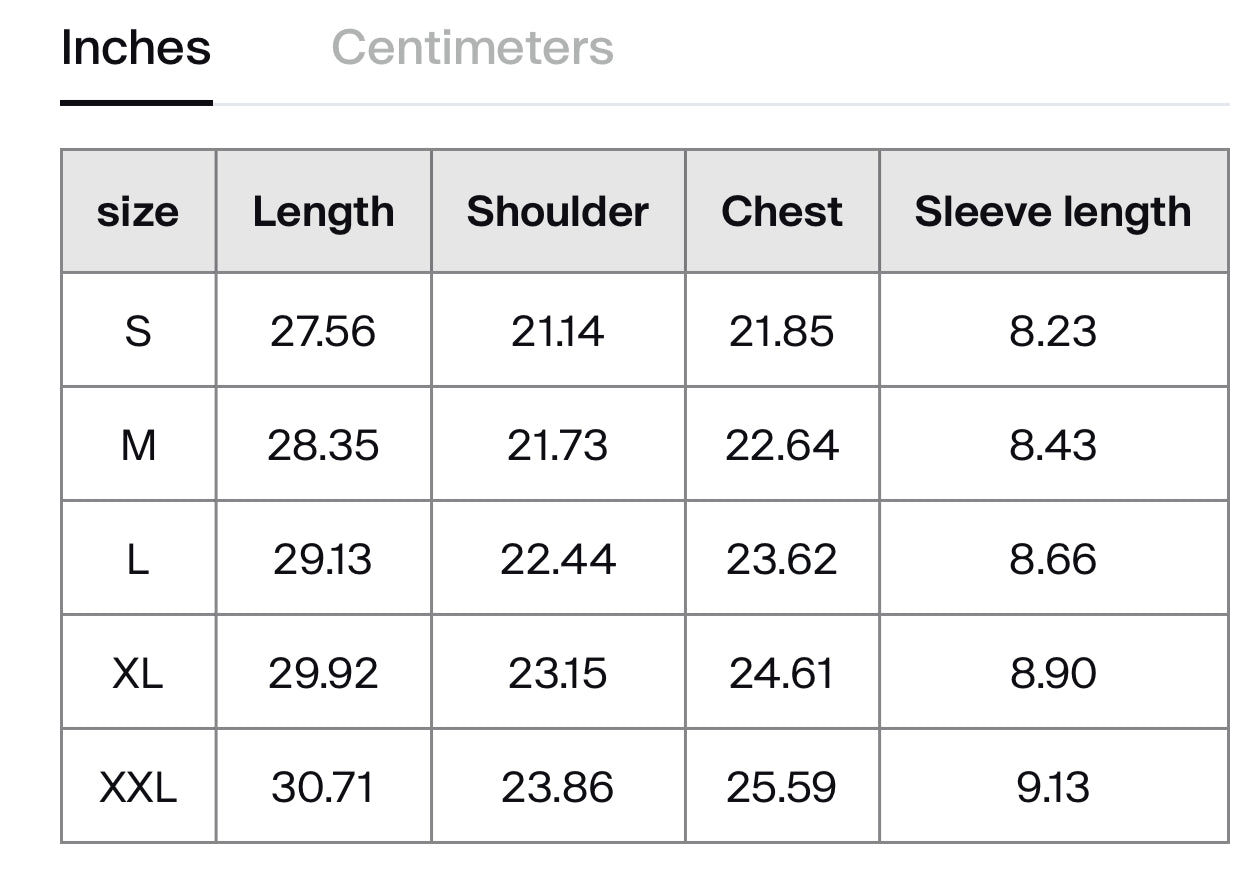Click the 27.56 length value
Image resolution: width=1260 pixels, height=886 pixels.
[x=323, y=331]
